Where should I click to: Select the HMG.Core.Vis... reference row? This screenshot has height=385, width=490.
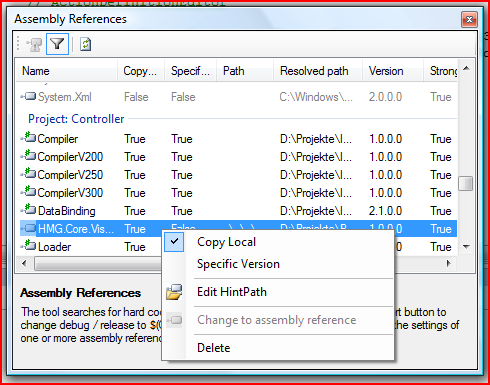point(238,229)
